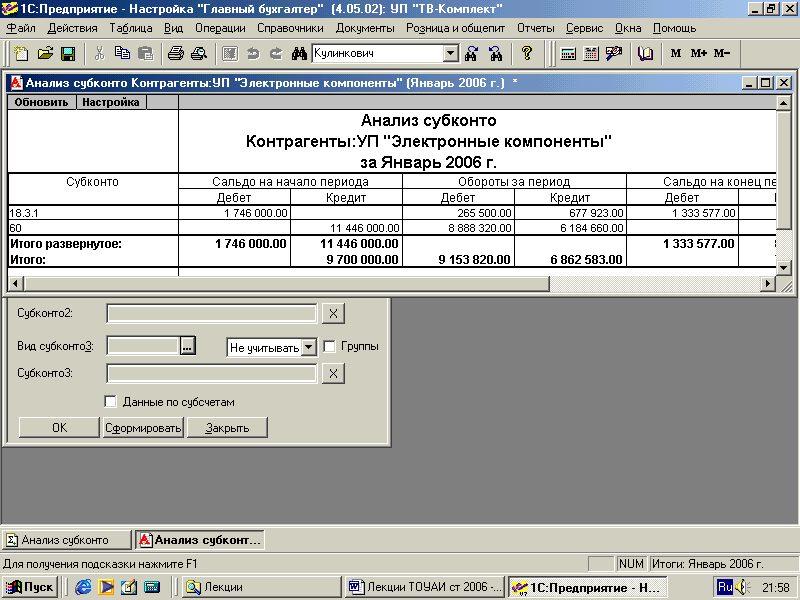Screen dimensions: 800x600
Task: Click the Вид субконто3 input field
Action: click(143, 346)
